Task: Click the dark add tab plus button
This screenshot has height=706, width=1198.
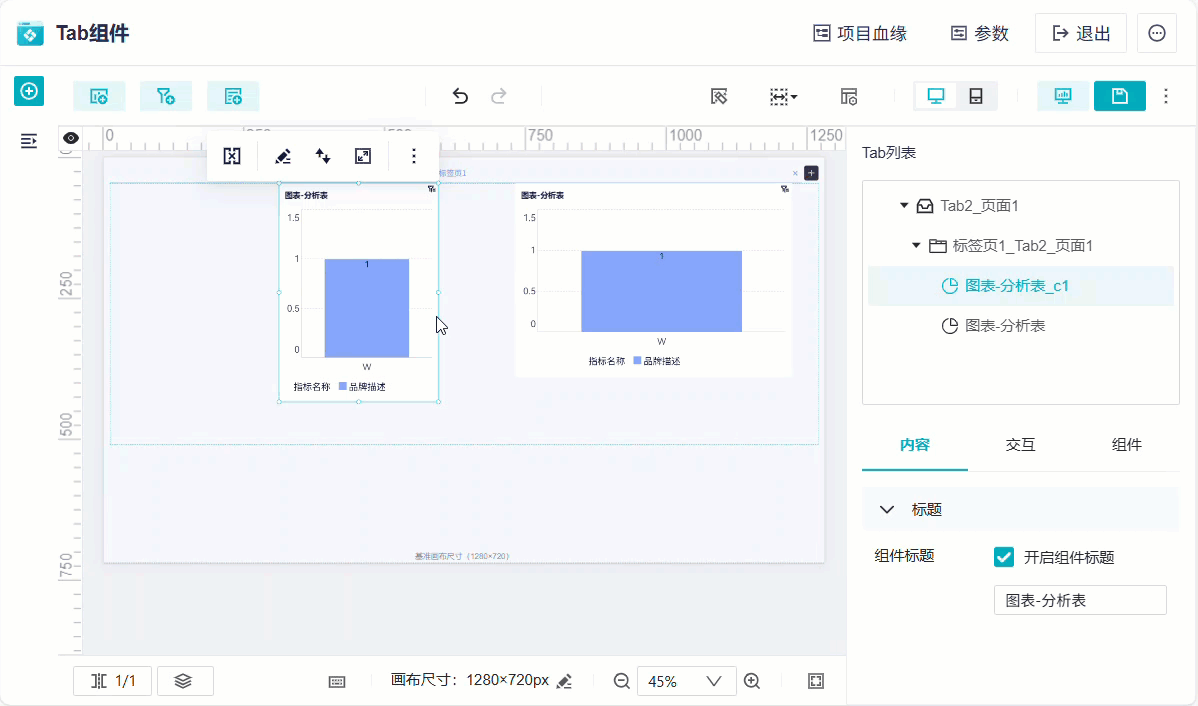Action: tap(811, 173)
